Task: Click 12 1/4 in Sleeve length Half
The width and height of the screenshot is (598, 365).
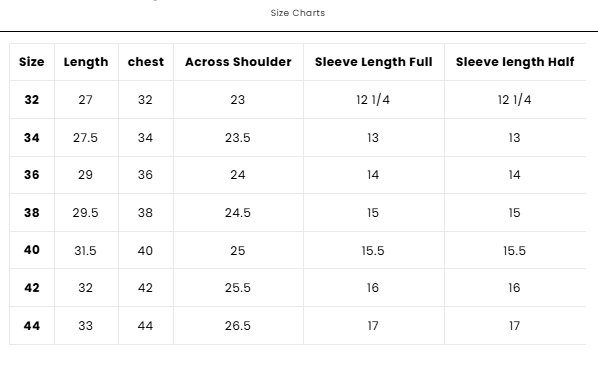Action: pyautogui.click(x=514, y=100)
